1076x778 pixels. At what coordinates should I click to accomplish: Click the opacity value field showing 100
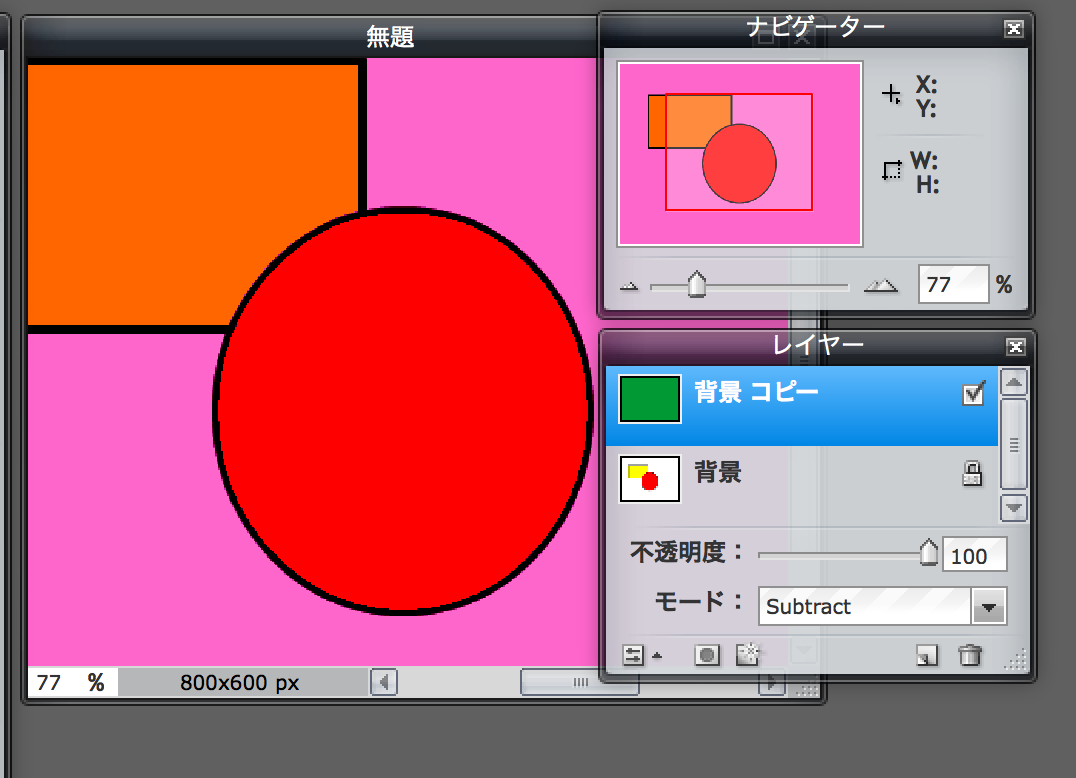click(974, 555)
